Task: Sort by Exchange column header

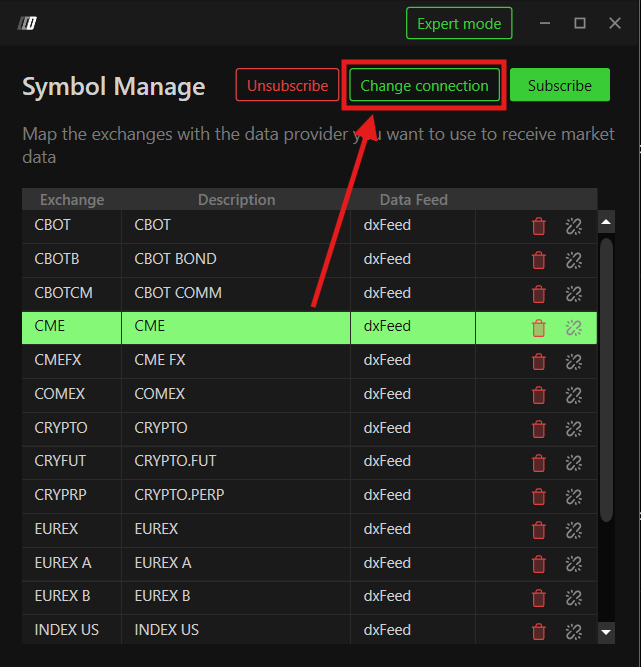Action: pyautogui.click(x=72, y=200)
